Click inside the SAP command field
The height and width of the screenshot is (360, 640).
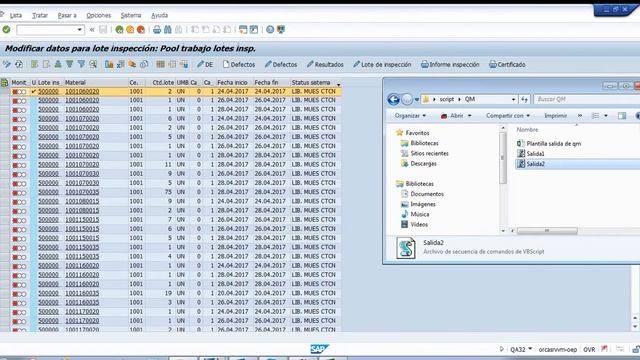[46, 29]
